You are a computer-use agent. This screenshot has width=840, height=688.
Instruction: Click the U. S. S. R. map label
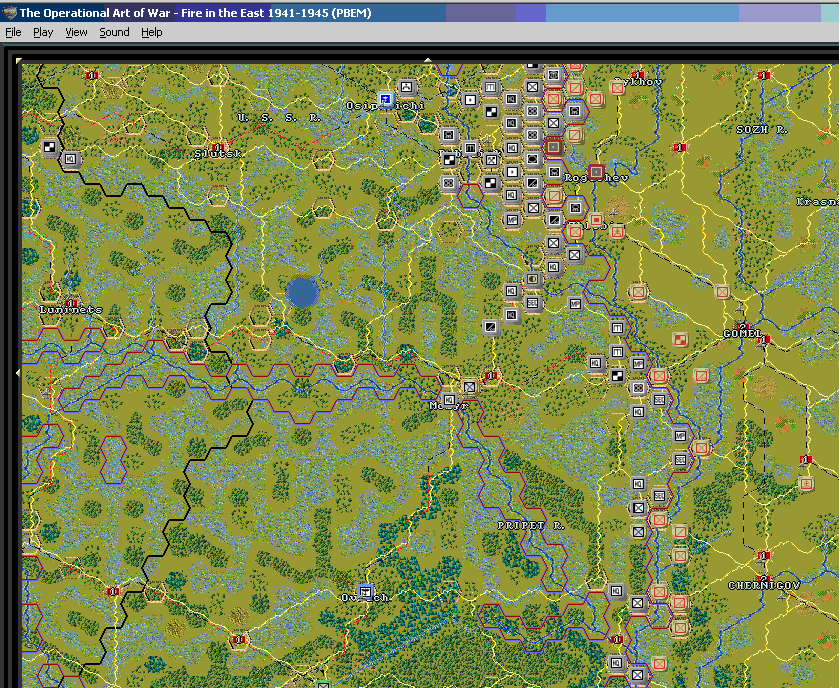[x=279, y=117]
